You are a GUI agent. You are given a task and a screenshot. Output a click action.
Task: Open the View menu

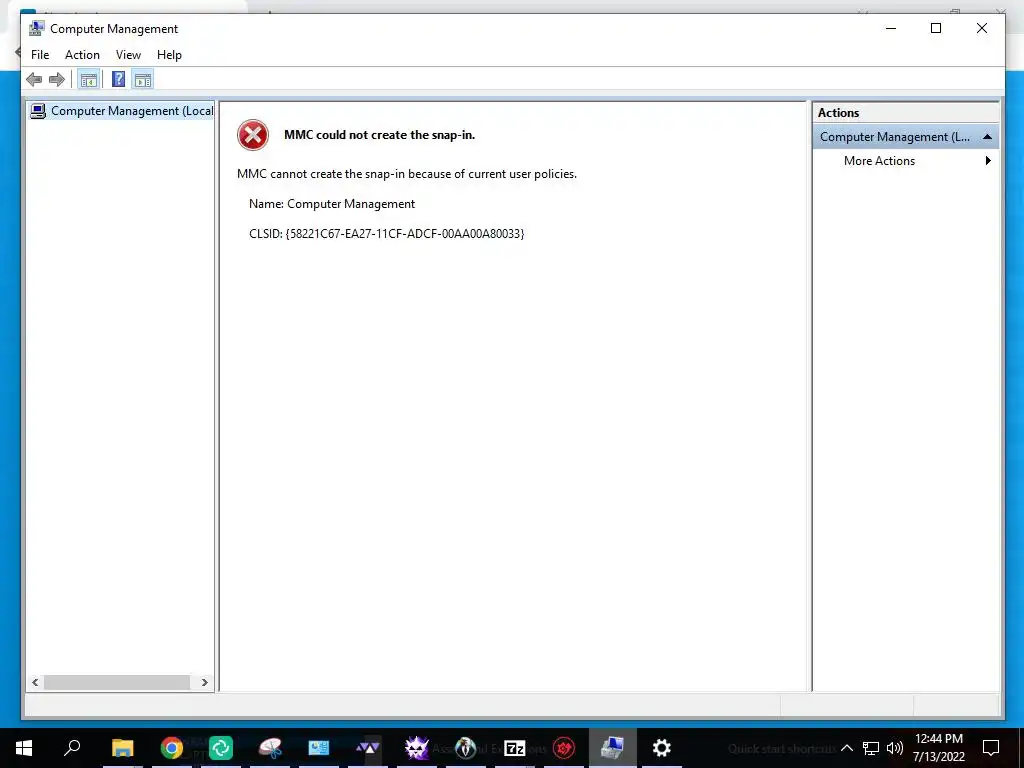coord(128,55)
